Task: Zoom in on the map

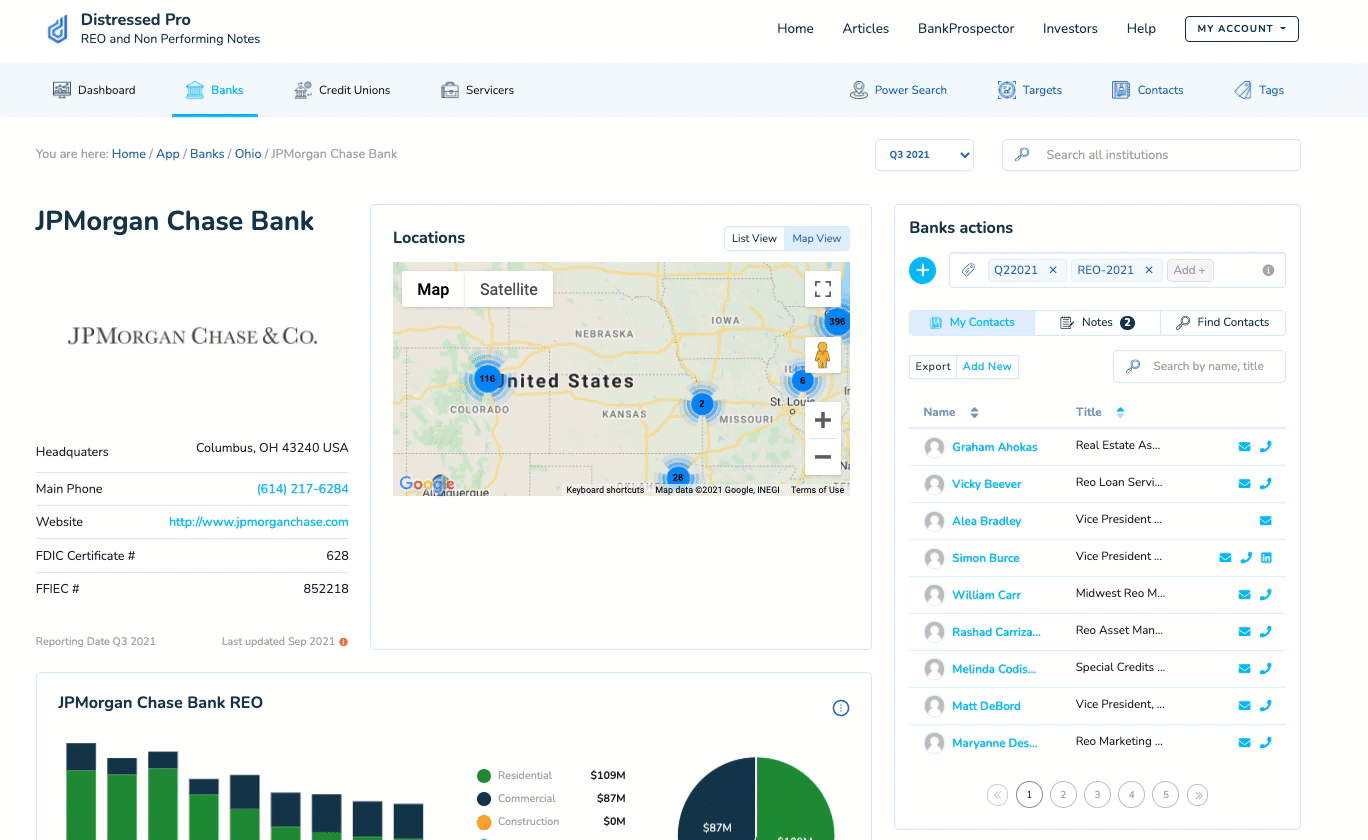Action: coord(823,420)
